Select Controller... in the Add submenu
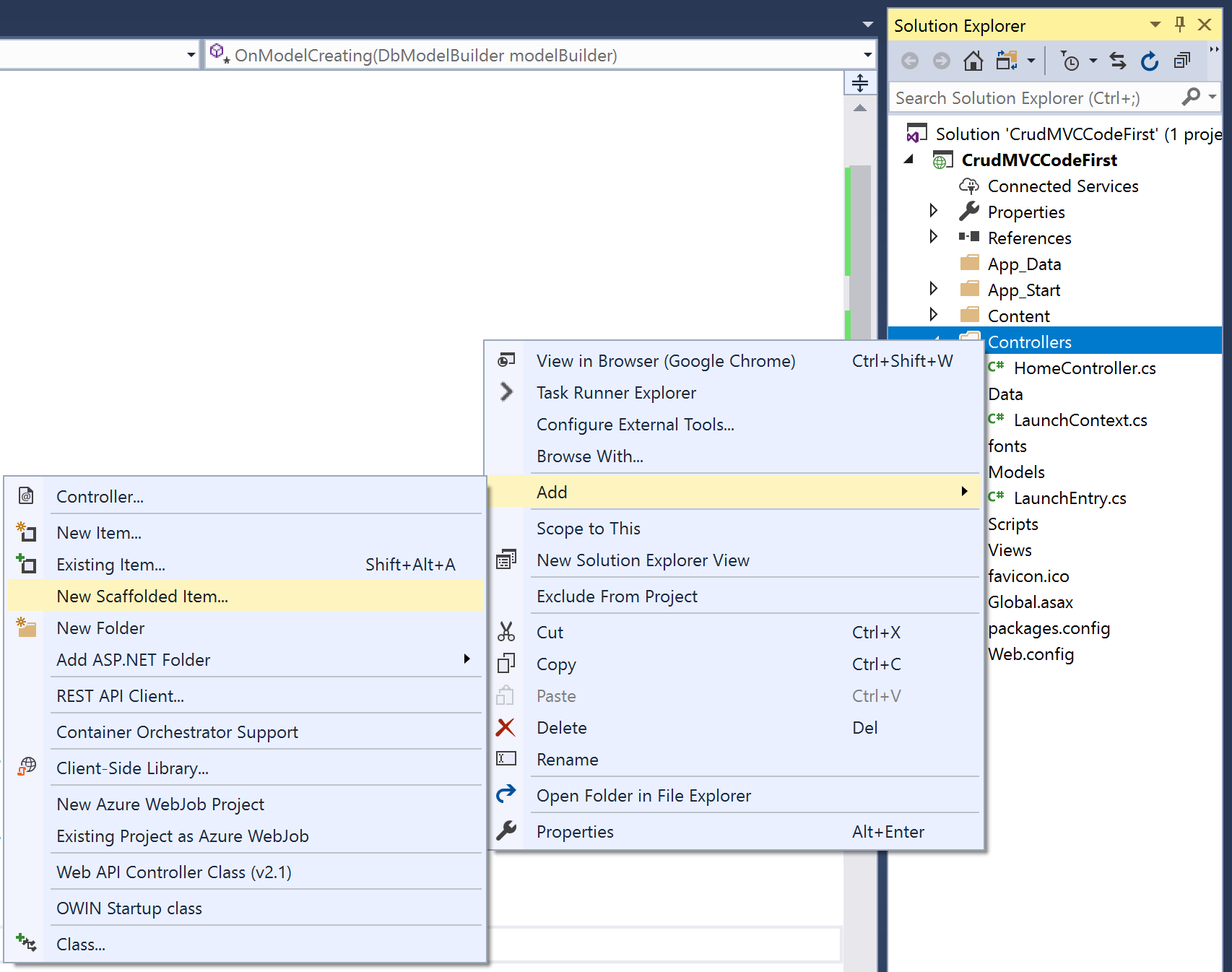Screen dimensions: 1232x972 [x=100, y=497]
